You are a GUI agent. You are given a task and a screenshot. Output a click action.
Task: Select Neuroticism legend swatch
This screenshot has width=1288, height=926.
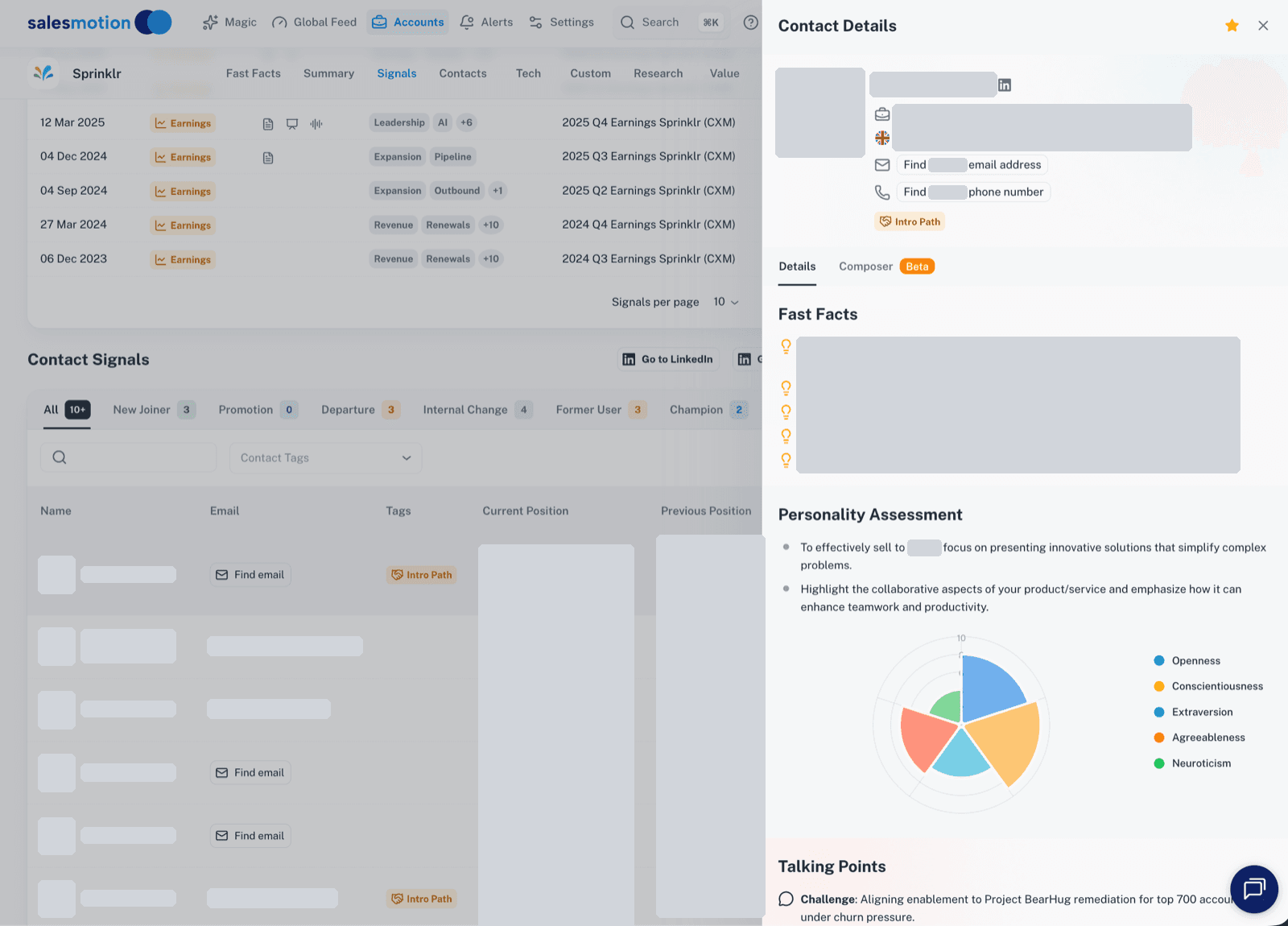(x=1159, y=763)
